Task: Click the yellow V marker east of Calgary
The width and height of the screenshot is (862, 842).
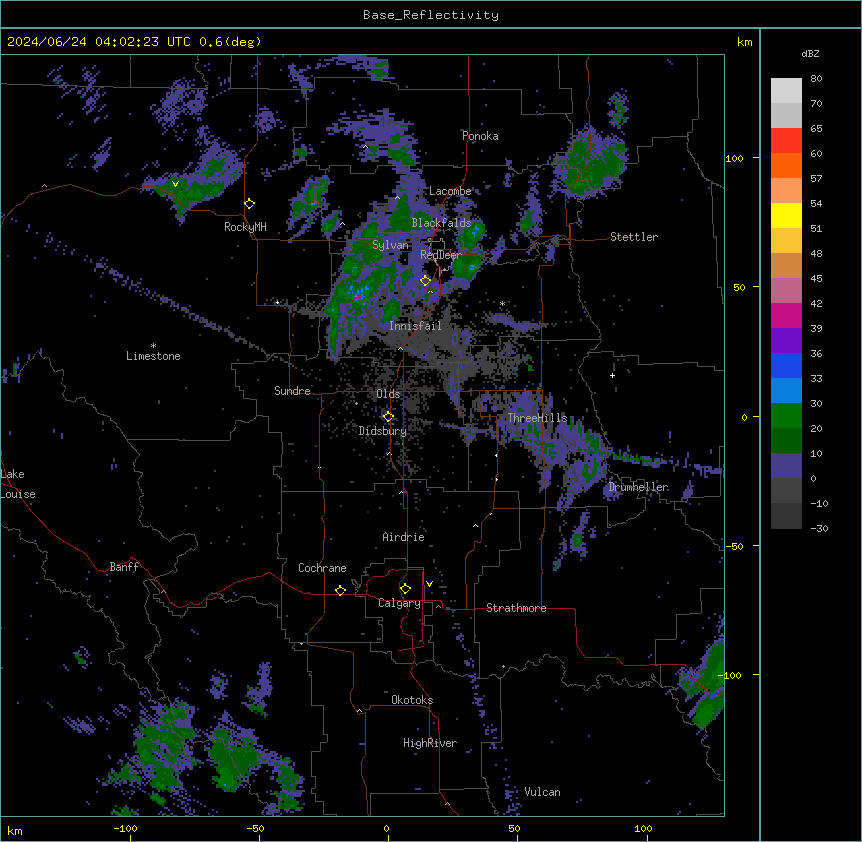Action: [429, 584]
